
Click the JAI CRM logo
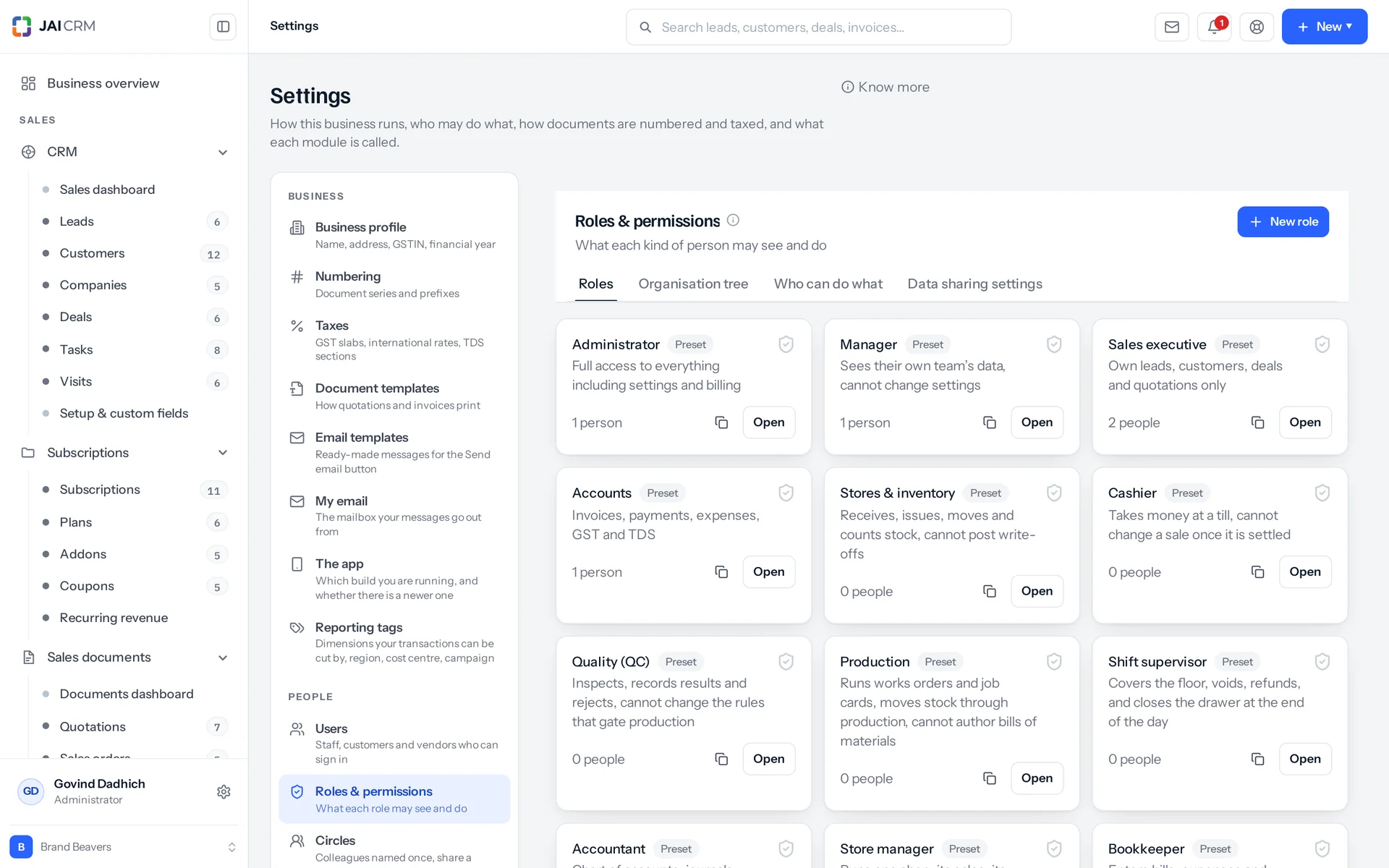pos(54,26)
